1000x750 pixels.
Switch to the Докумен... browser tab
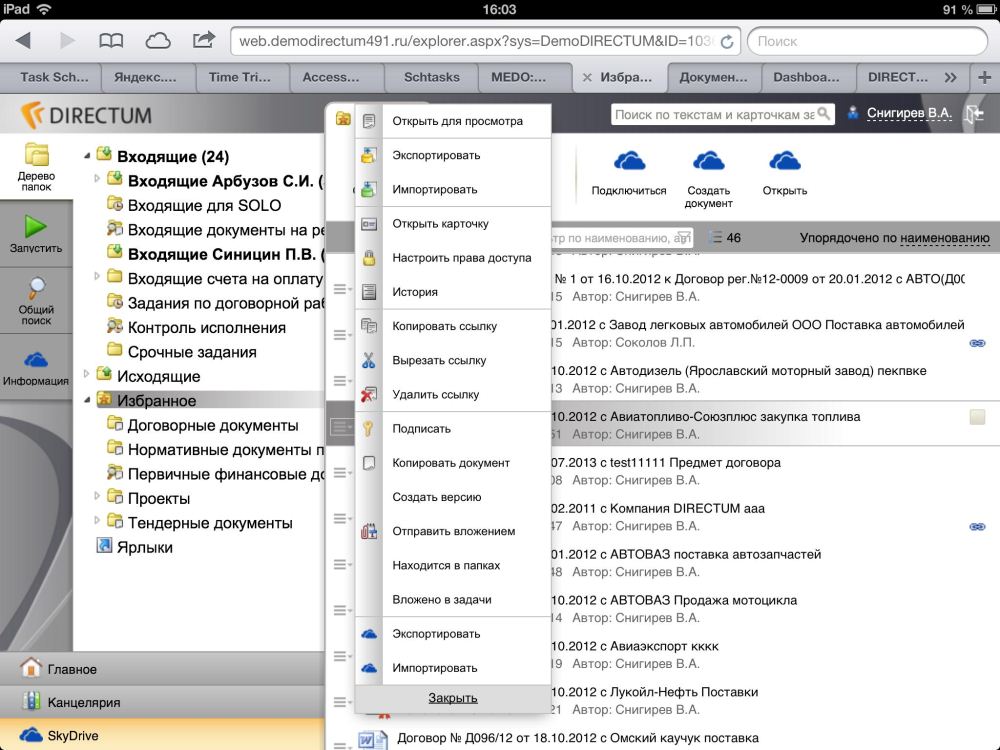[714, 77]
